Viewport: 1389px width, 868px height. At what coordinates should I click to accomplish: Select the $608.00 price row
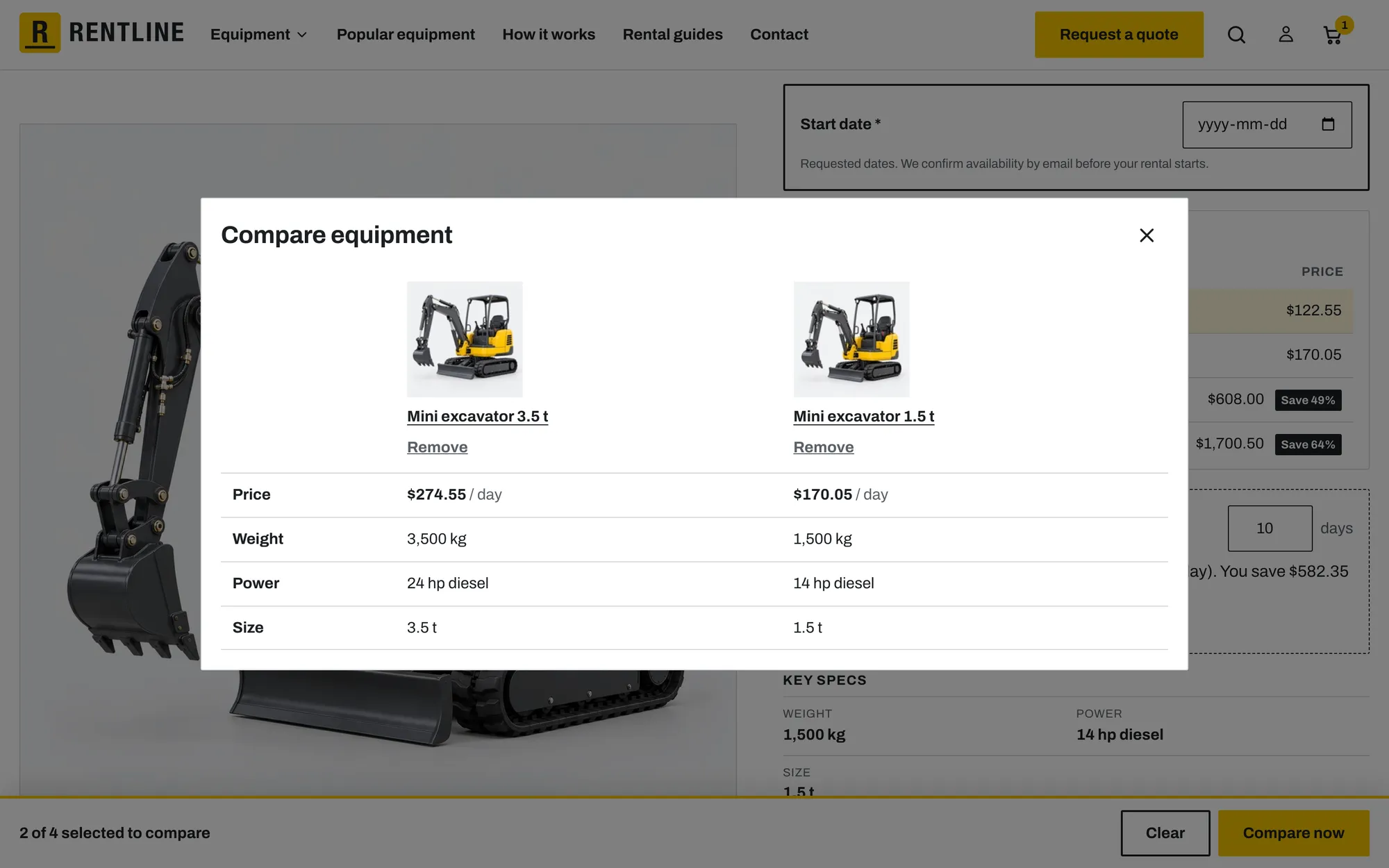click(x=1270, y=399)
